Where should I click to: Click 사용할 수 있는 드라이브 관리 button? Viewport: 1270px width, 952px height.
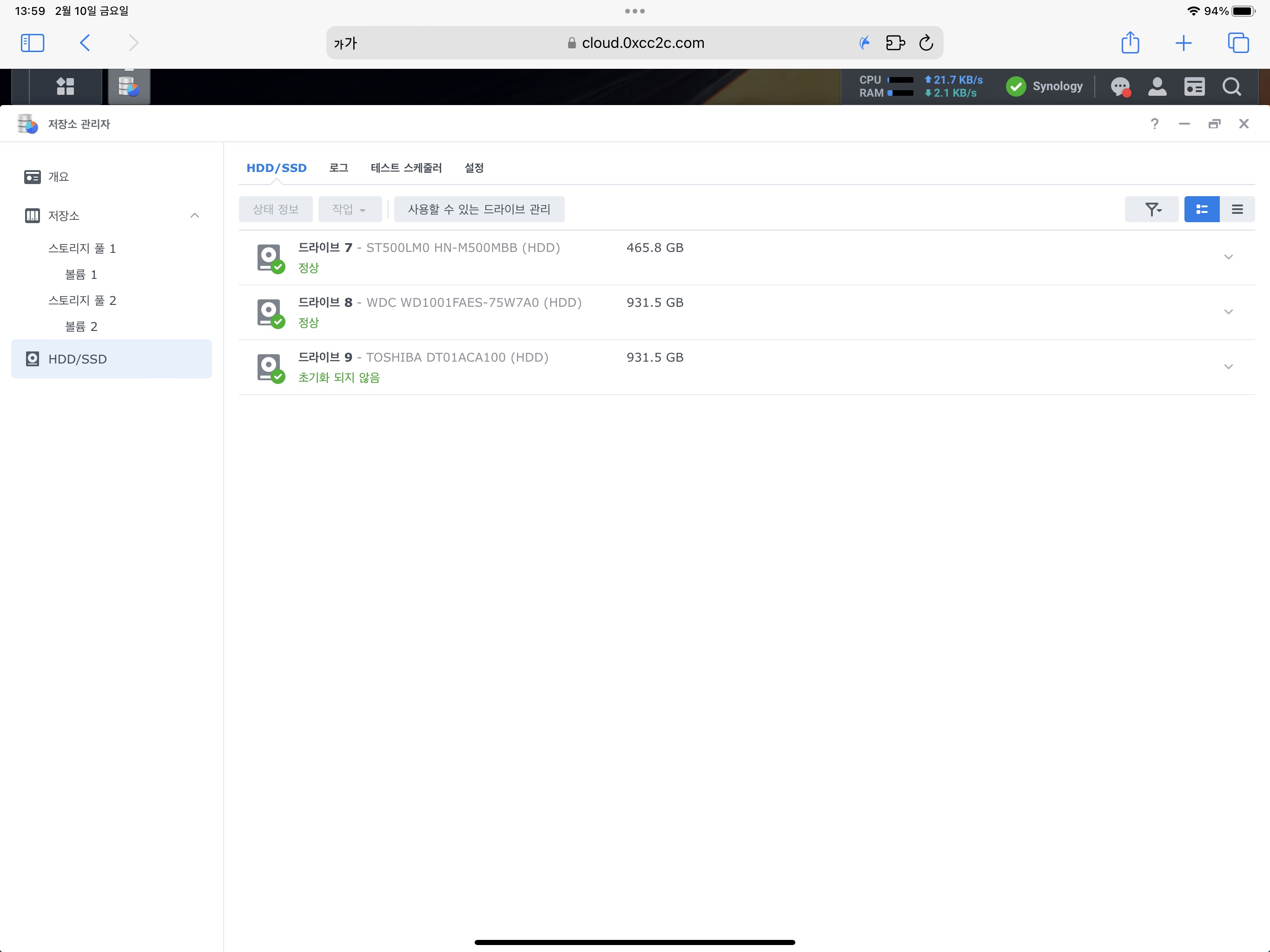tap(479, 209)
